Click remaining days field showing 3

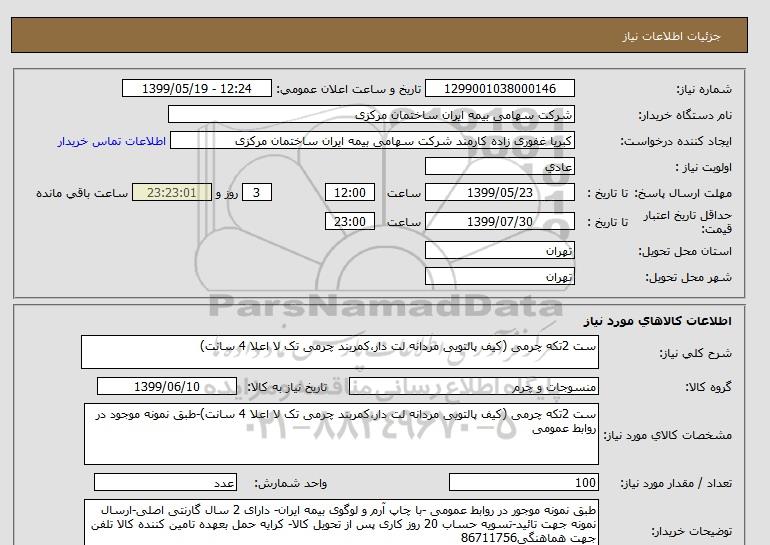click(257, 192)
